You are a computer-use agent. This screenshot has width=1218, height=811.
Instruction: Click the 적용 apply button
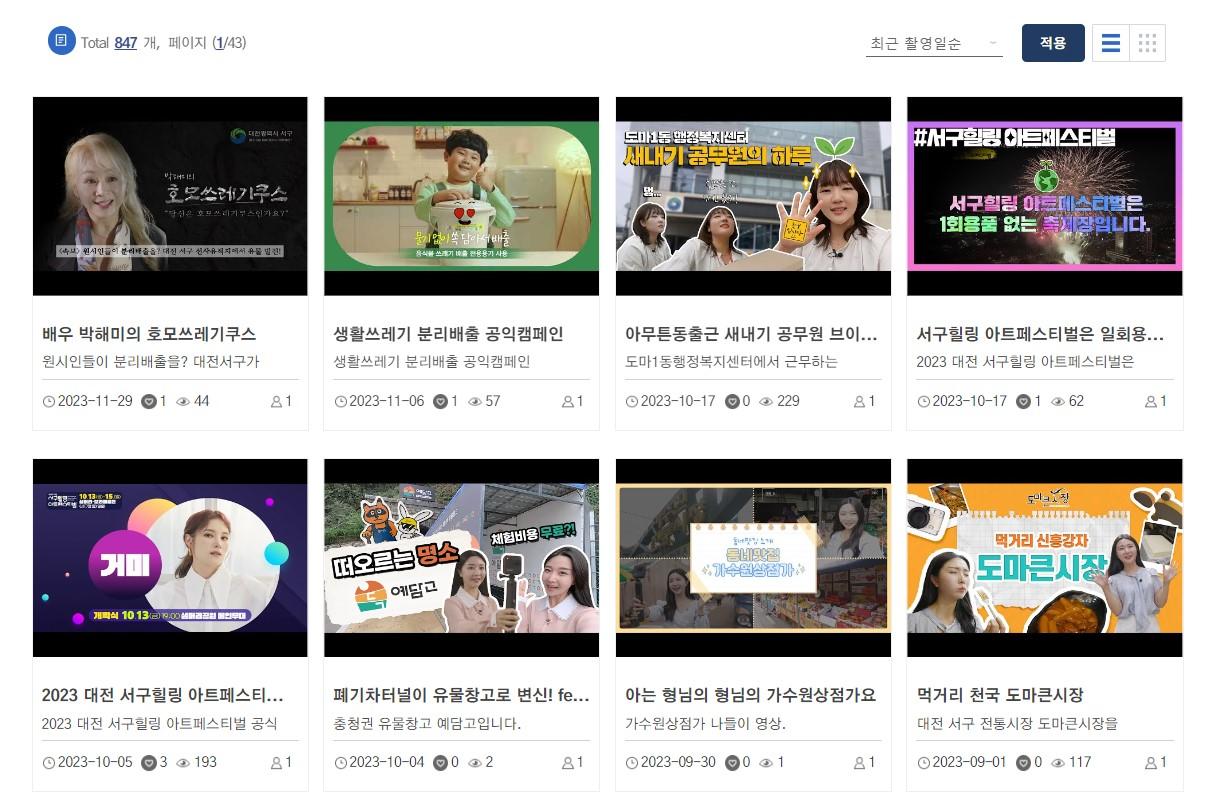[x=1052, y=43]
